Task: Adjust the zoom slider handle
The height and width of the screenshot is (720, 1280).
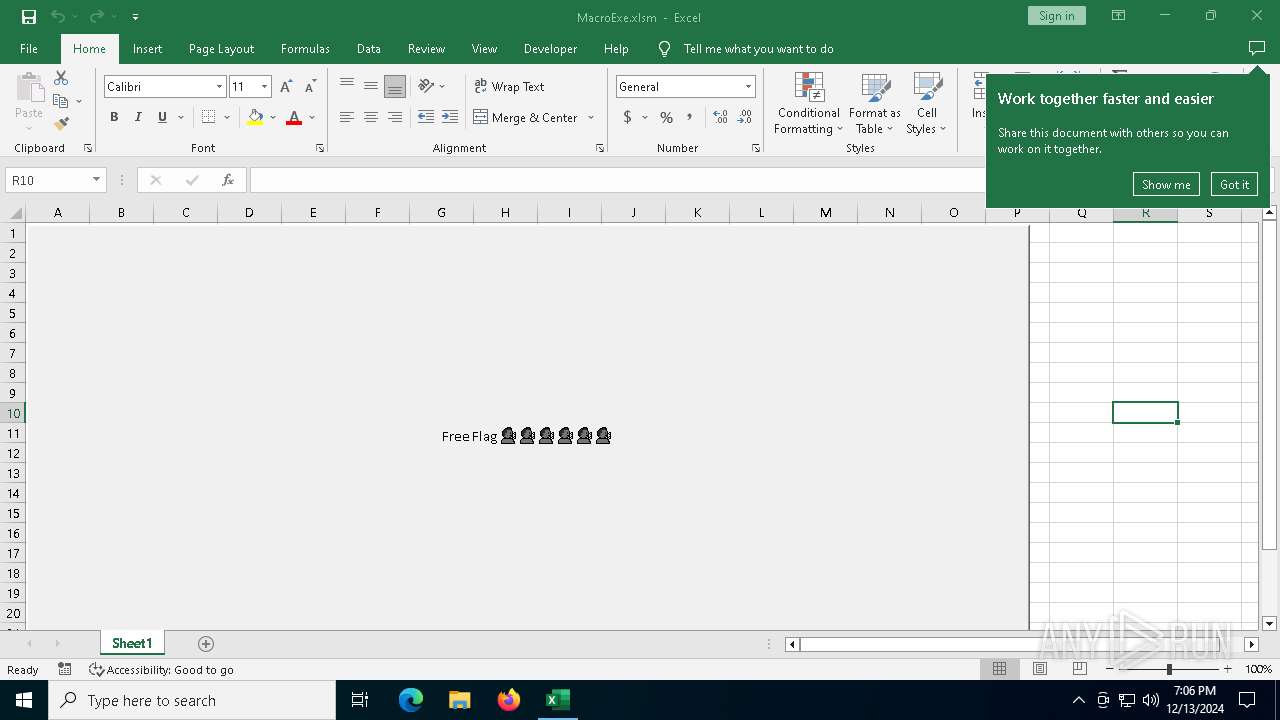Action: [1169, 669]
